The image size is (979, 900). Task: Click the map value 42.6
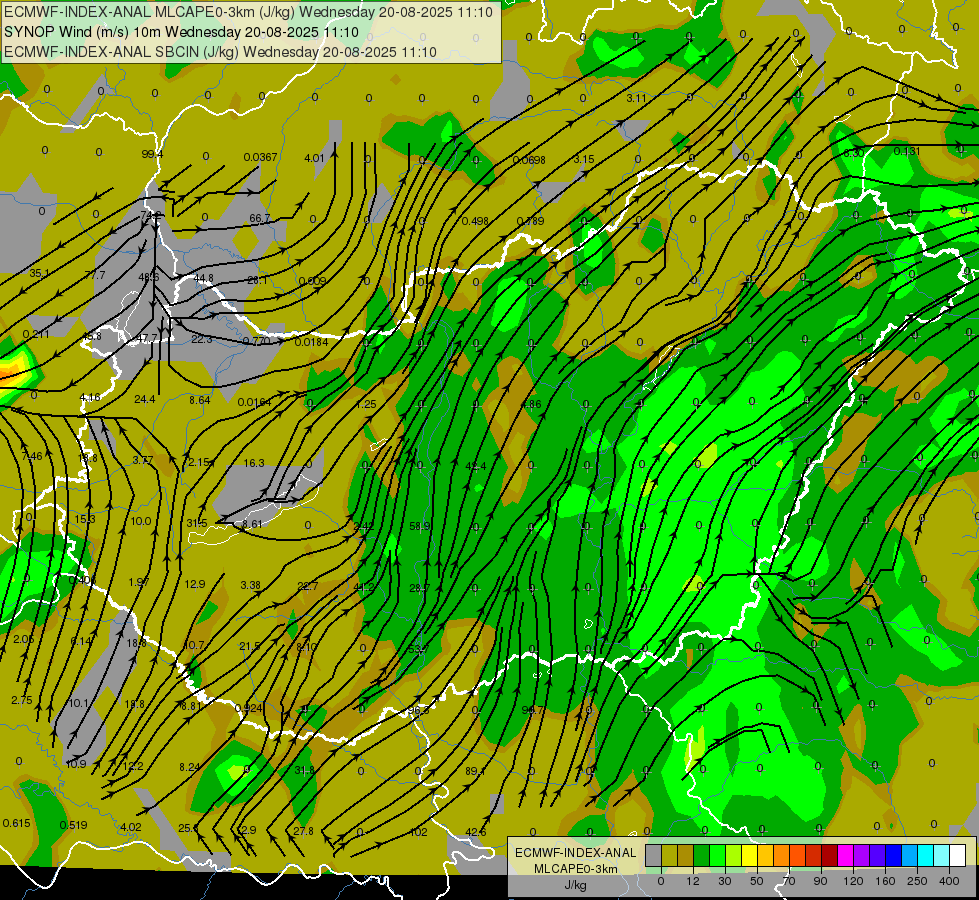[475, 832]
